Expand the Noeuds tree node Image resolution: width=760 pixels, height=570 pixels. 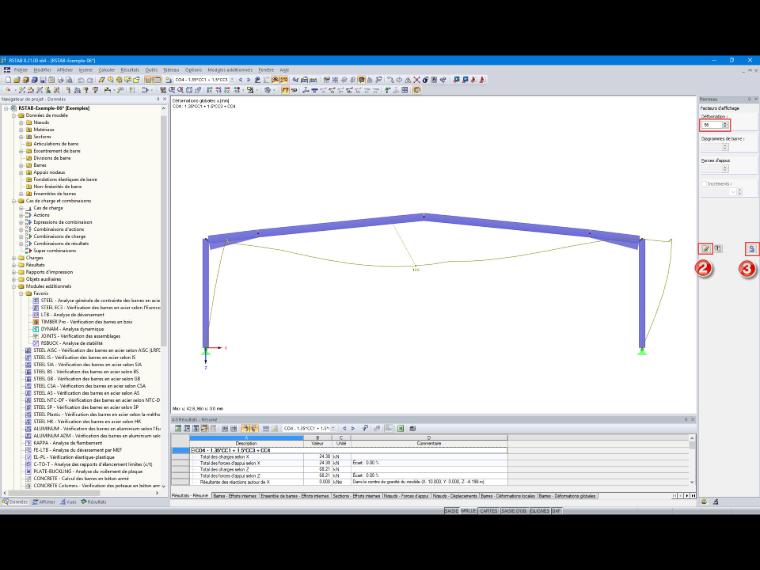[21, 123]
